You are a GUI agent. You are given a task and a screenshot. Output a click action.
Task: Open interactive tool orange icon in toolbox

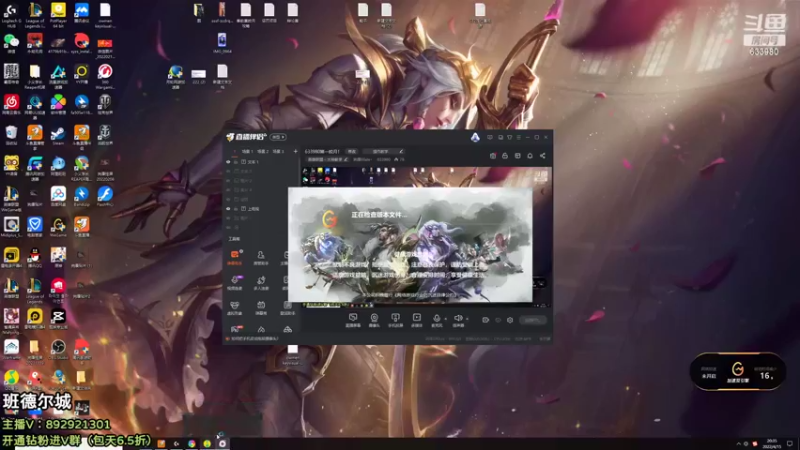click(x=235, y=257)
